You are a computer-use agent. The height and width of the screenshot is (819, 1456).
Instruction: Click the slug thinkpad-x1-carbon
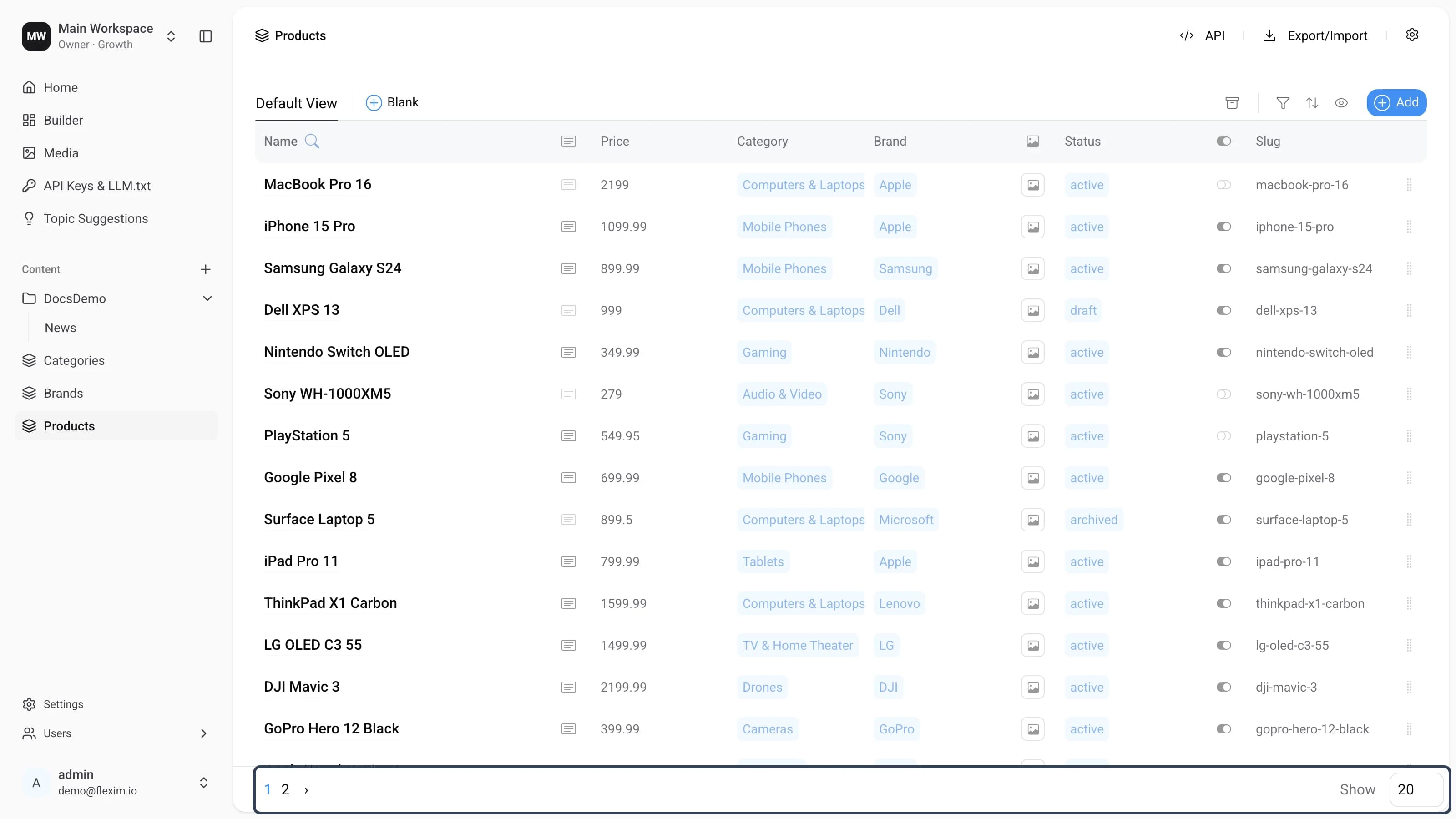[x=1309, y=603]
